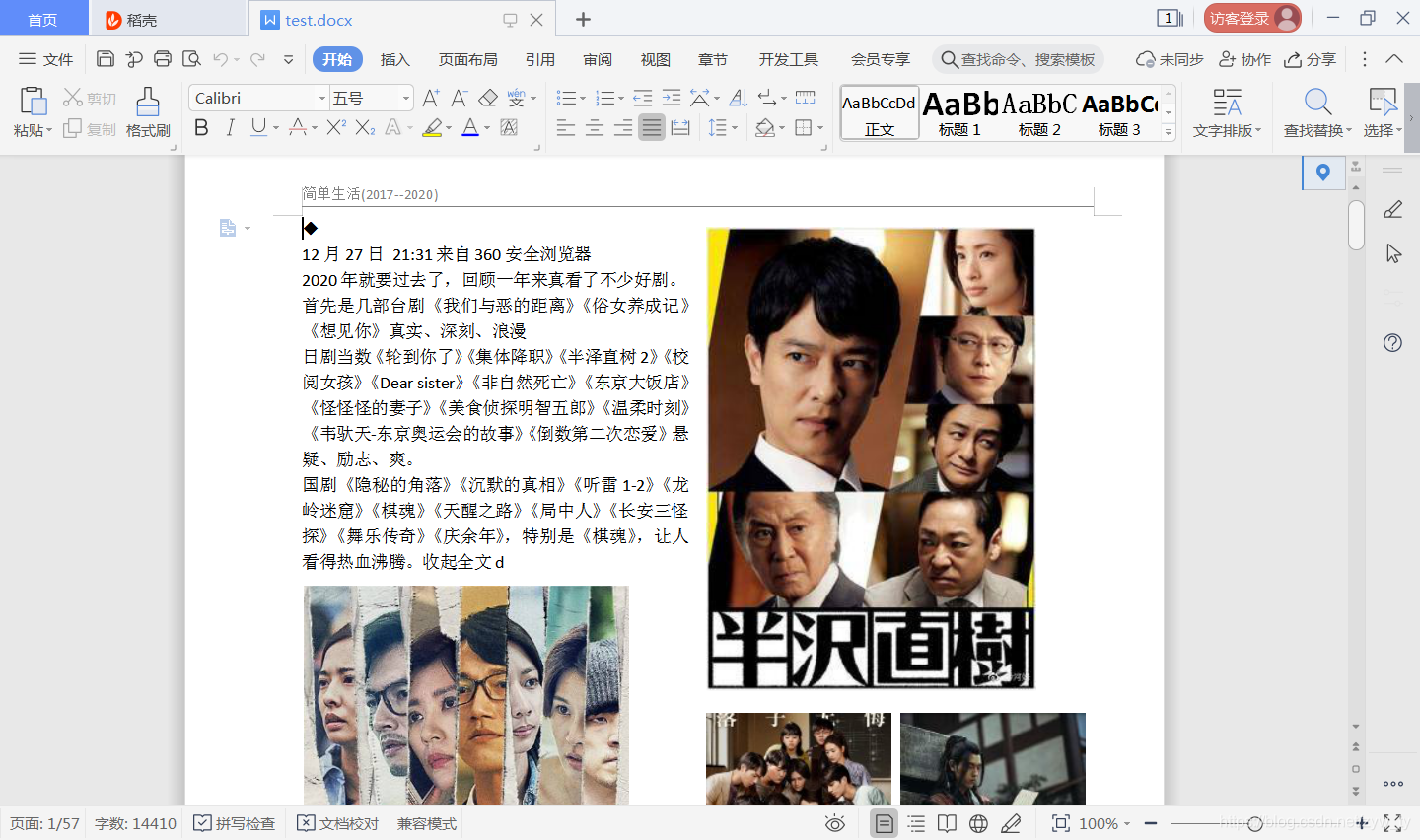The width and height of the screenshot is (1420, 840).
Task: Click the Paste clipboard icon
Action: click(33, 101)
